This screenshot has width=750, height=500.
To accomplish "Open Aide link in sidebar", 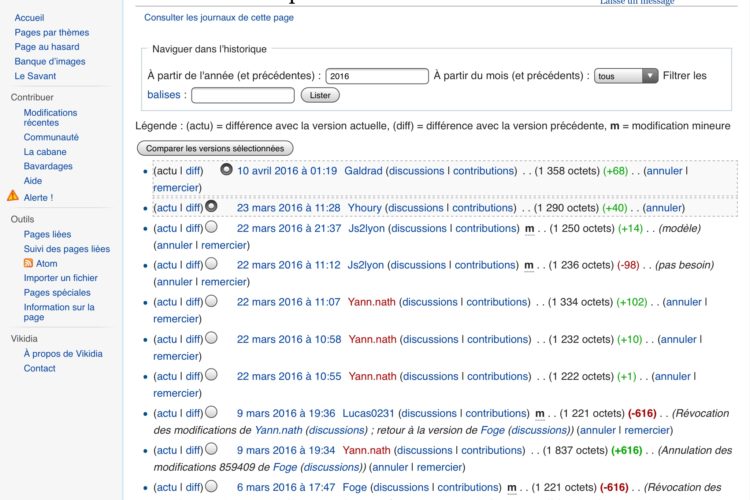I will coord(33,181).
